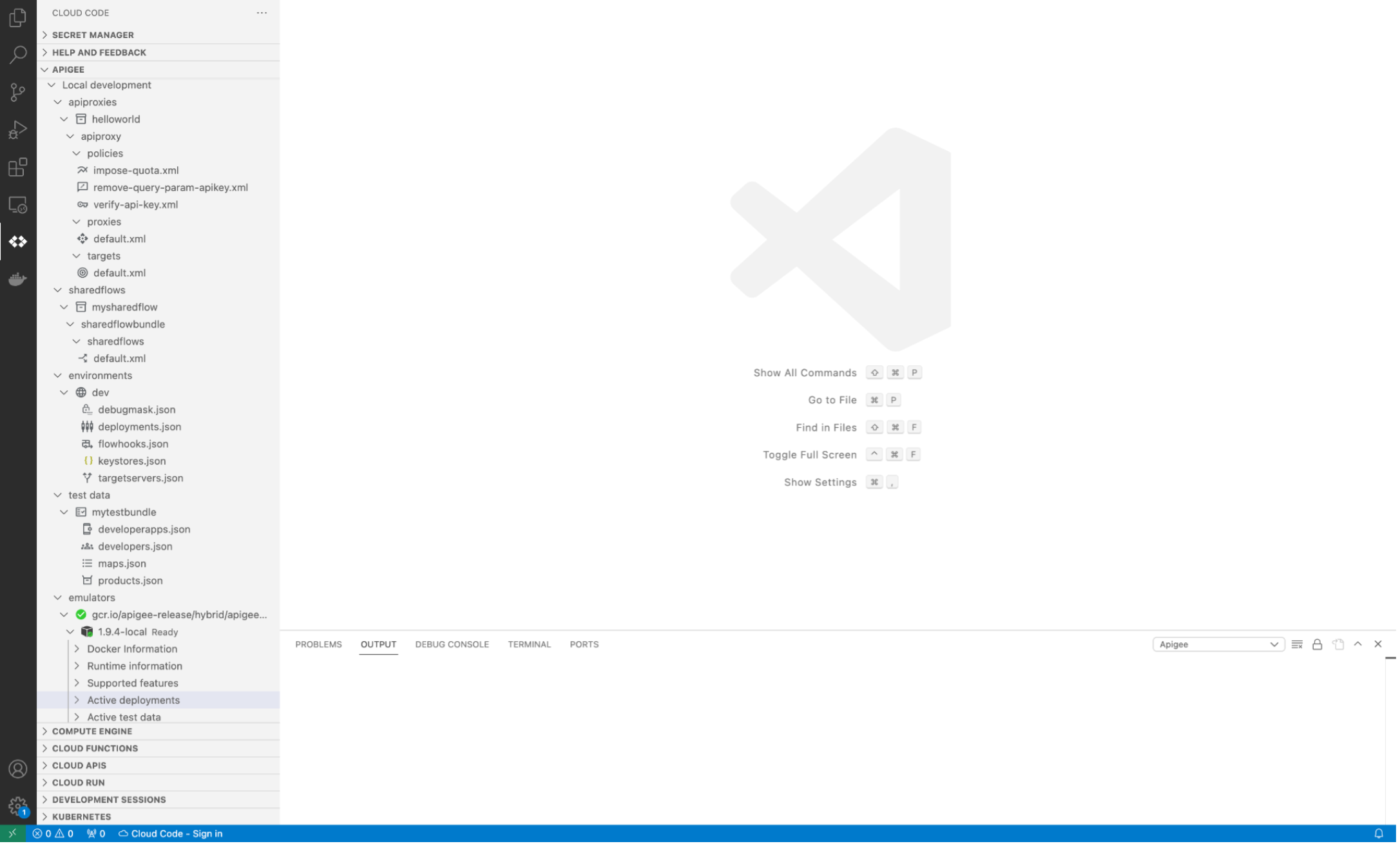Screen dimensions: 1400x846
Task: Expand the Active deployments tree item
Action: tap(78, 699)
